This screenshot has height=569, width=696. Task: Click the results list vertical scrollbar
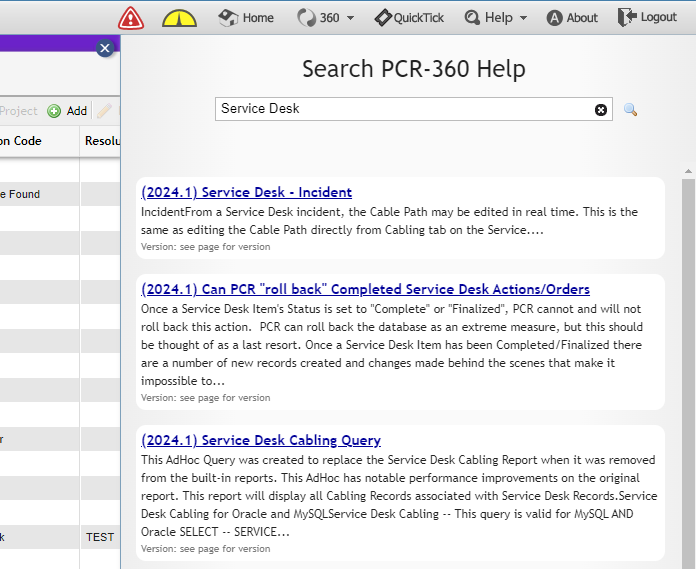(688, 373)
